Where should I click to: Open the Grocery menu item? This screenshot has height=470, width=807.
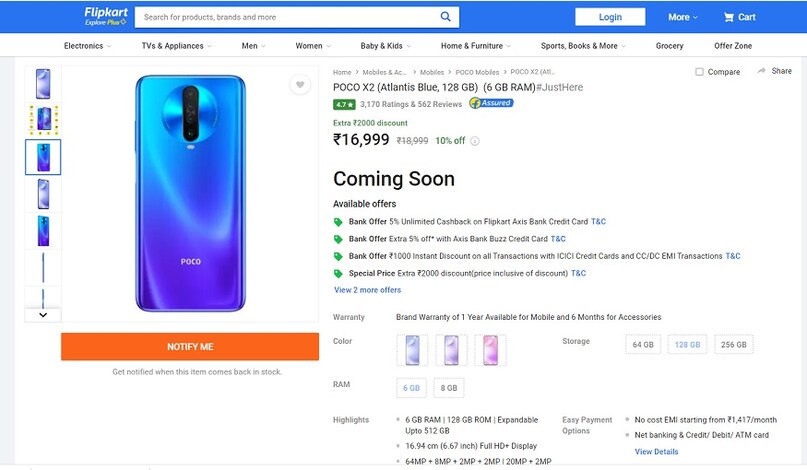click(669, 46)
